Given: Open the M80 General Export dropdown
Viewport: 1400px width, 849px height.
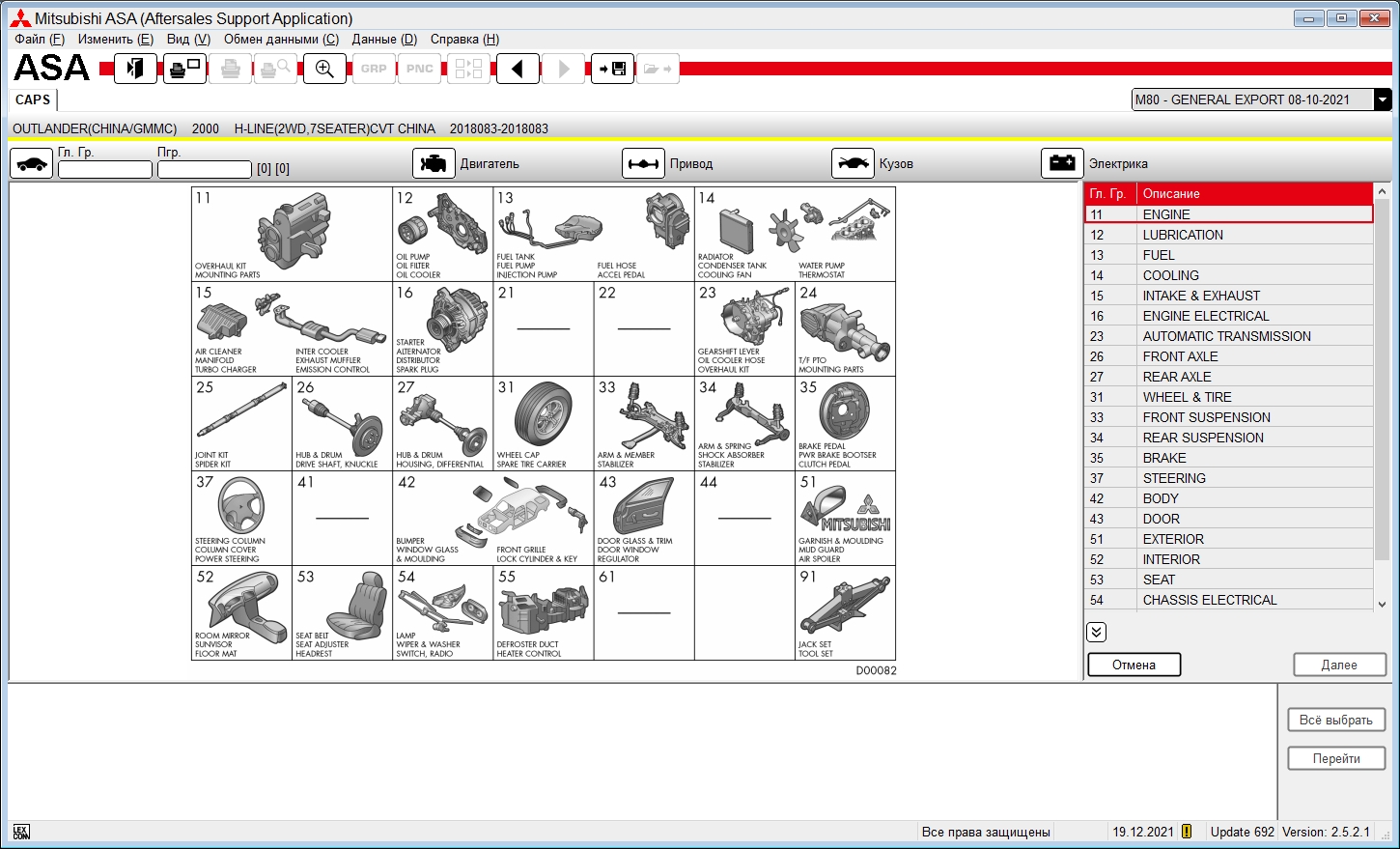Looking at the screenshot, I should (1383, 99).
